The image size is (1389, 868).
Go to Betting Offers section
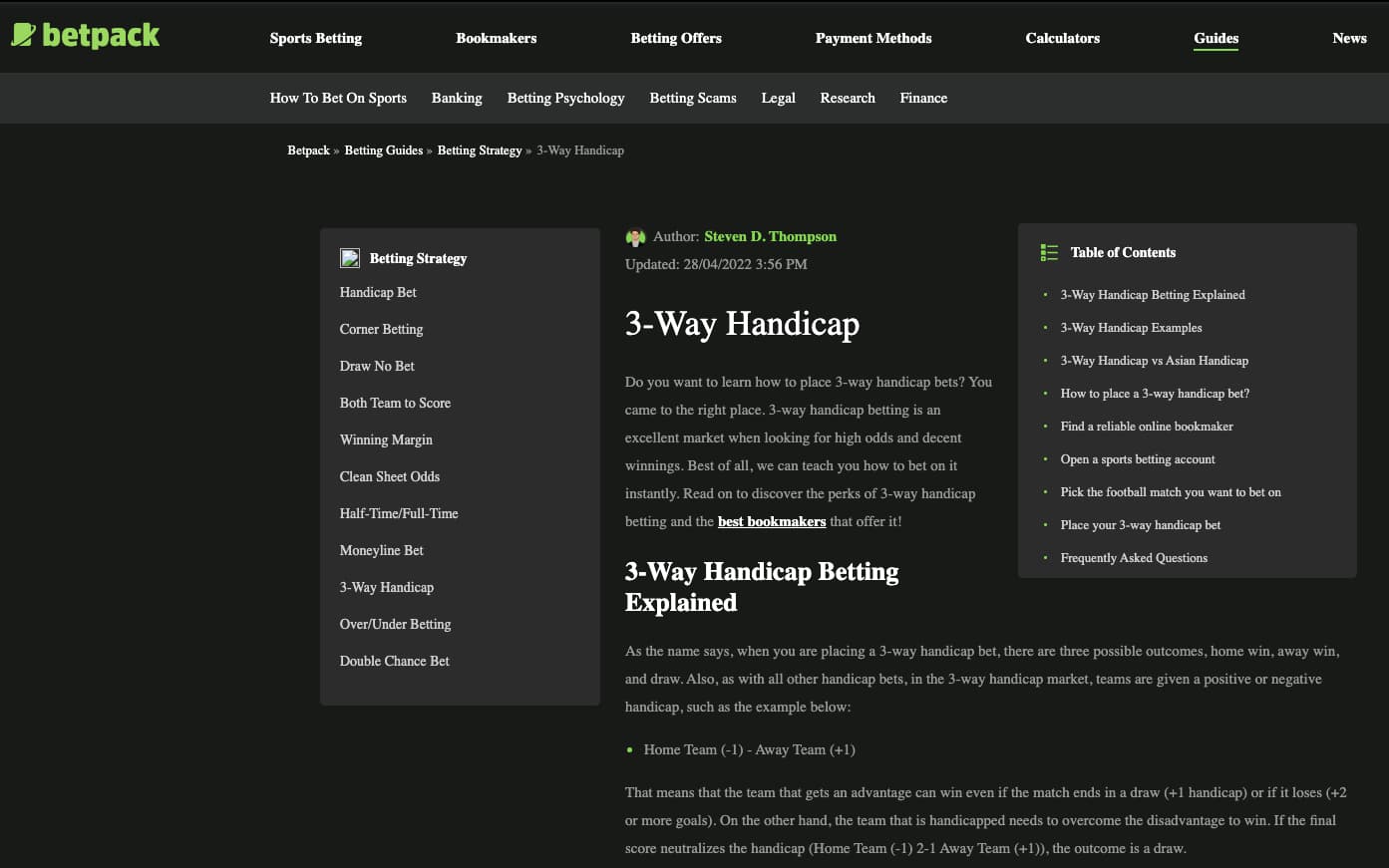[x=675, y=38]
